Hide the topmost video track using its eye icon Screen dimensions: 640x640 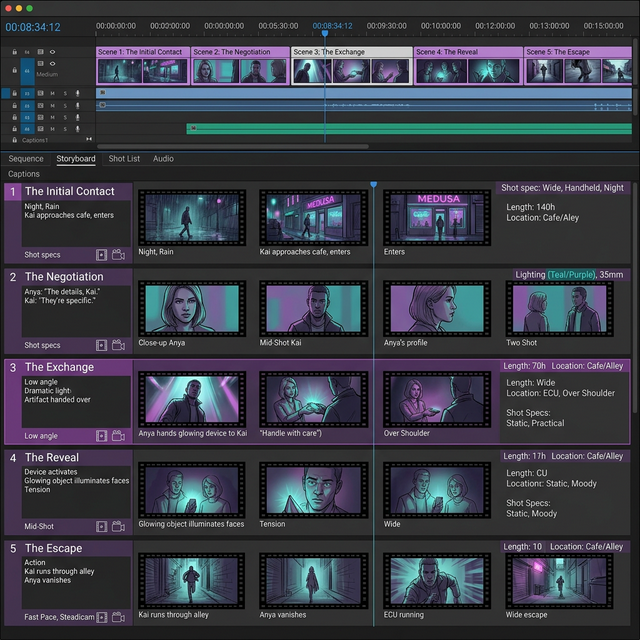[52, 51]
